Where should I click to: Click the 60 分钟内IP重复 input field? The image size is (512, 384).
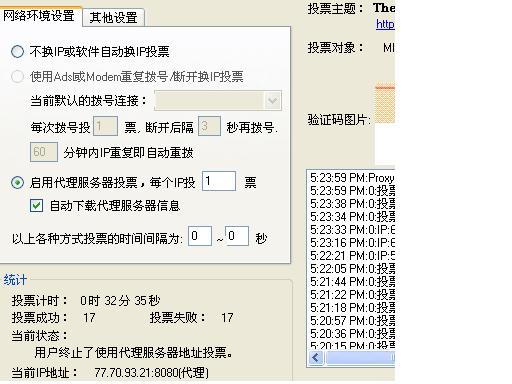44,152
